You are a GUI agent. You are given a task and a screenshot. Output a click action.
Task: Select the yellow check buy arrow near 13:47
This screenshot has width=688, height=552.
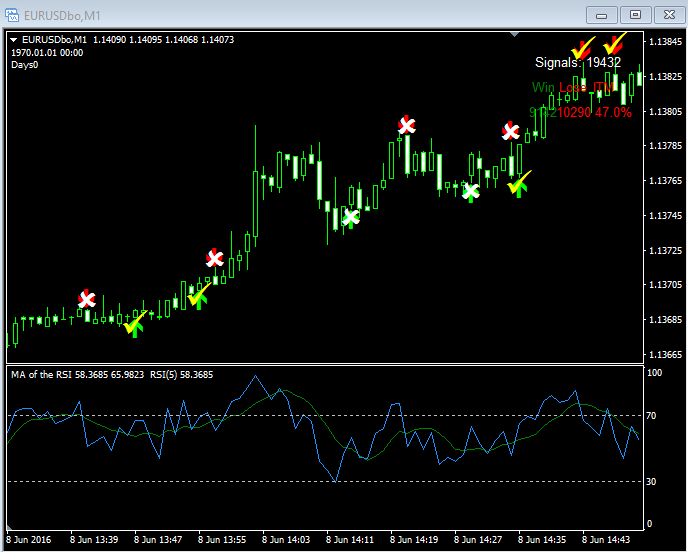tap(134, 325)
